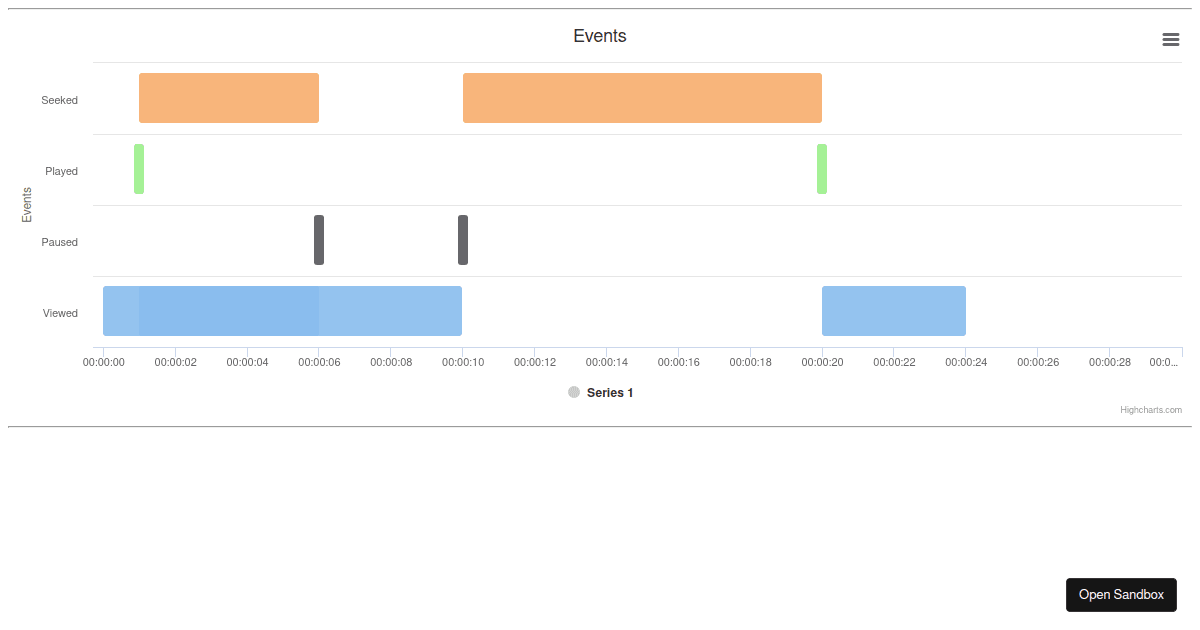The width and height of the screenshot is (1200, 630).
Task: Click the Seeked axis label
Action: (59, 99)
